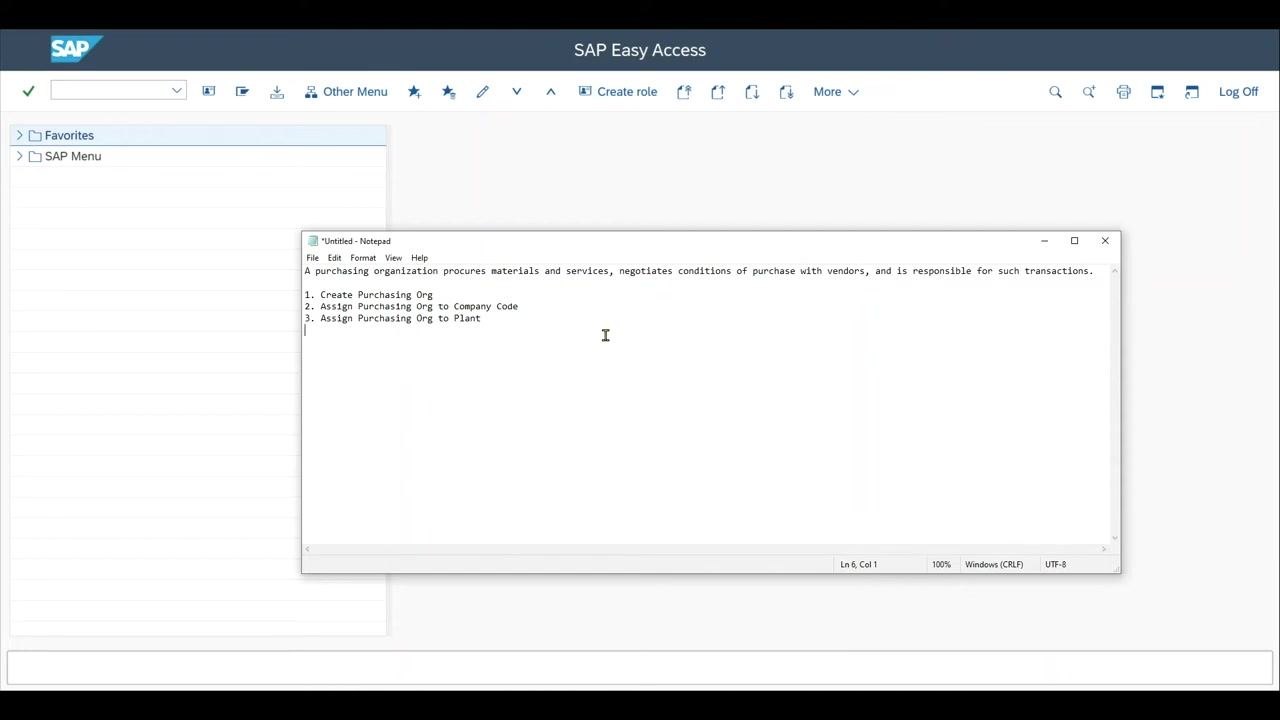This screenshot has height=720, width=1280.
Task: Click the Print icon
Action: (x=1123, y=91)
